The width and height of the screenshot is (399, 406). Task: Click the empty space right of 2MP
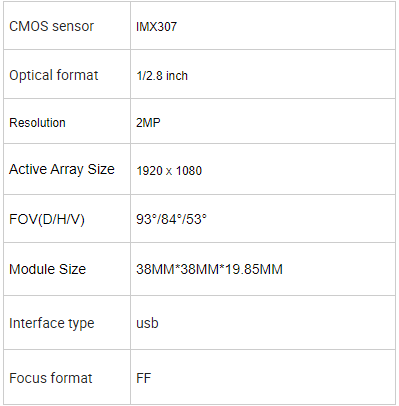[278, 122]
